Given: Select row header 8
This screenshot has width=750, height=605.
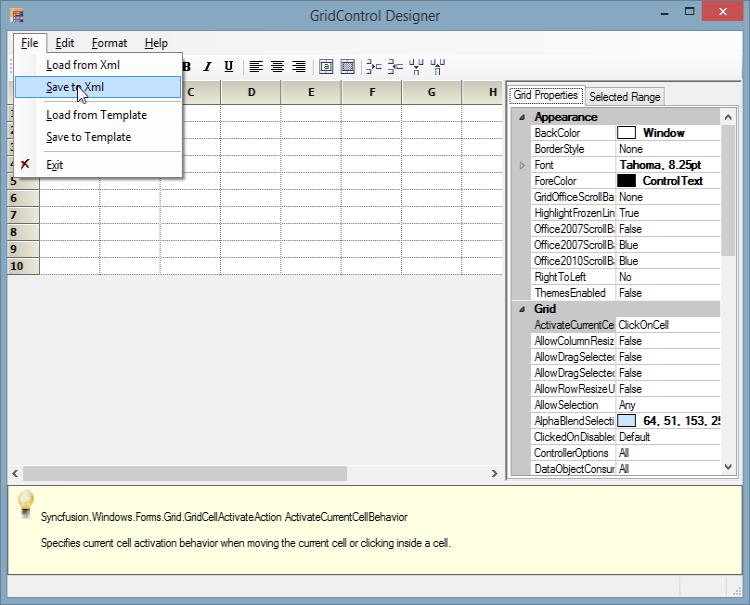Looking at the screenshot, I should click(x=23, y=232).
